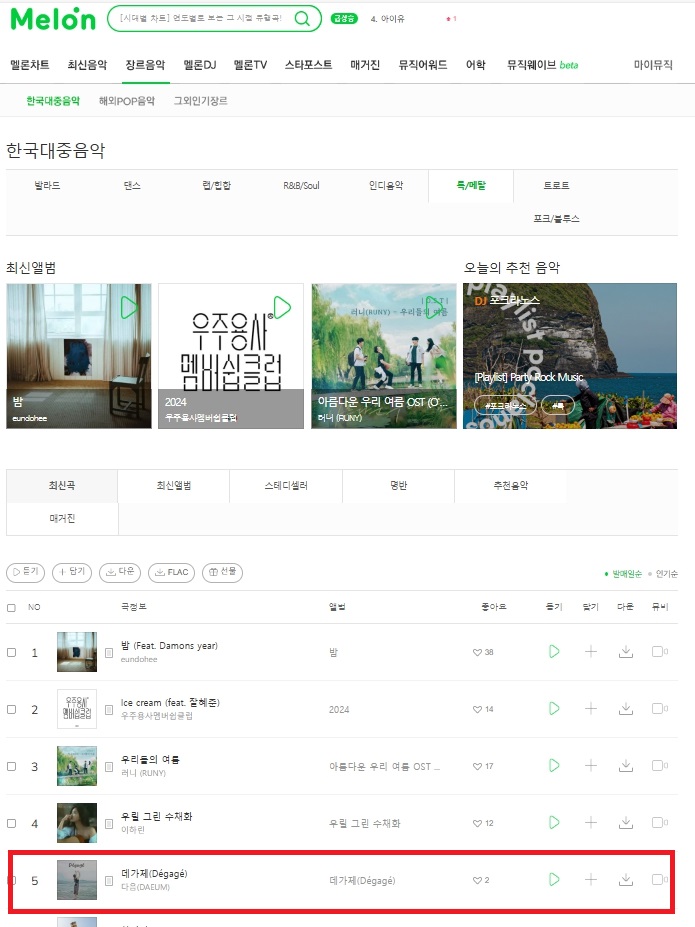Play the 우주용사 멤버십클럽 album from cover
695x927 pixels.
pos(282,307)
